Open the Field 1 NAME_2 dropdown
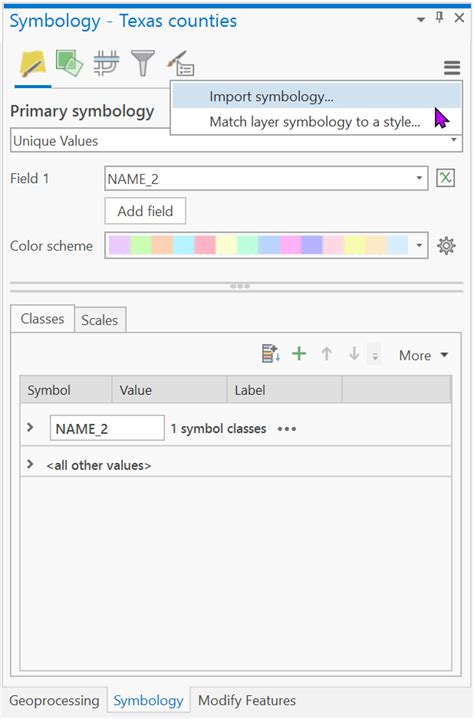The height and width of the screenshot is (719, 474). point(266,178)
